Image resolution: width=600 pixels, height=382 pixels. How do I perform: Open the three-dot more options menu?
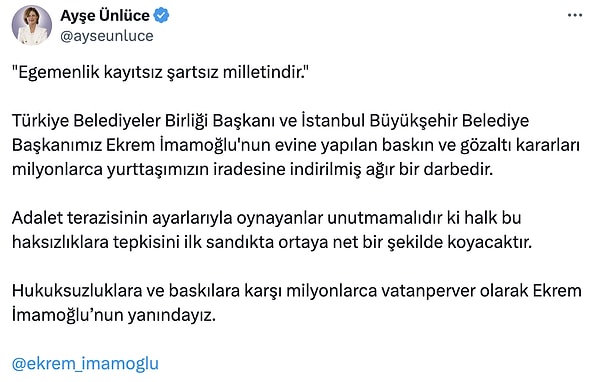coord(574,16)
